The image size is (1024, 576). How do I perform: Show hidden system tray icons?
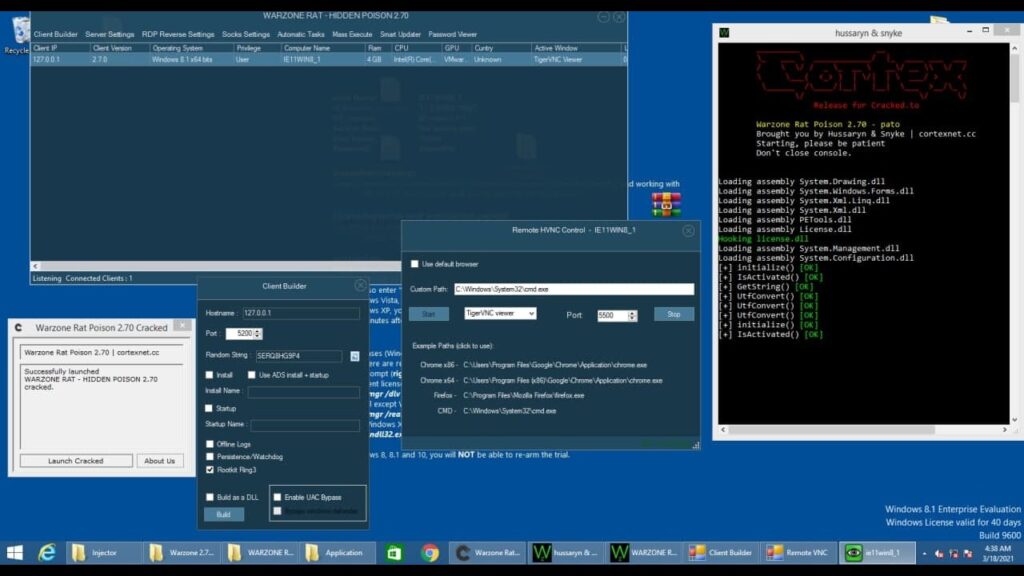tap(924, 553)
